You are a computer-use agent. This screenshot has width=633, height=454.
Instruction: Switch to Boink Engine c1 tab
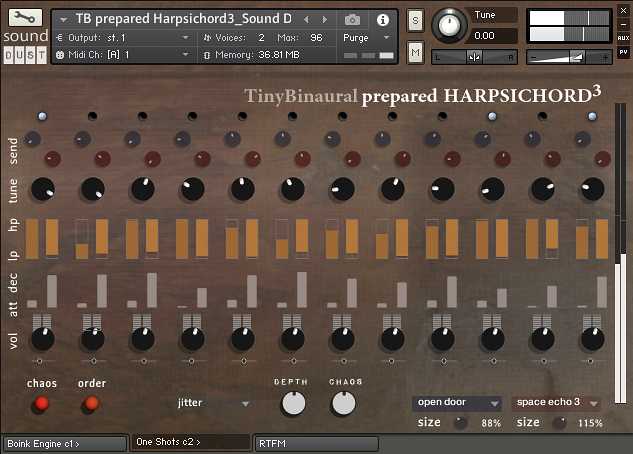pyautogui.click(x=65, y=444)
